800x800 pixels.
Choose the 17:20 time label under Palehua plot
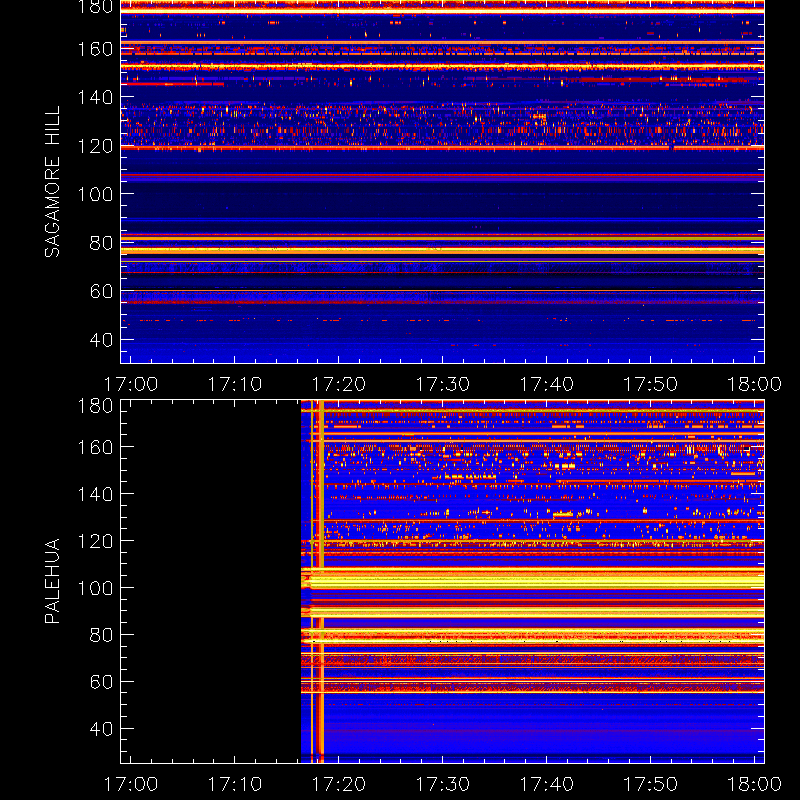pos(339,784)
